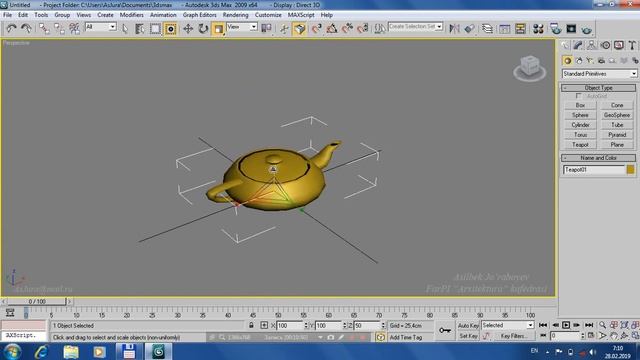Create a Box primitive

pos(580,105)
